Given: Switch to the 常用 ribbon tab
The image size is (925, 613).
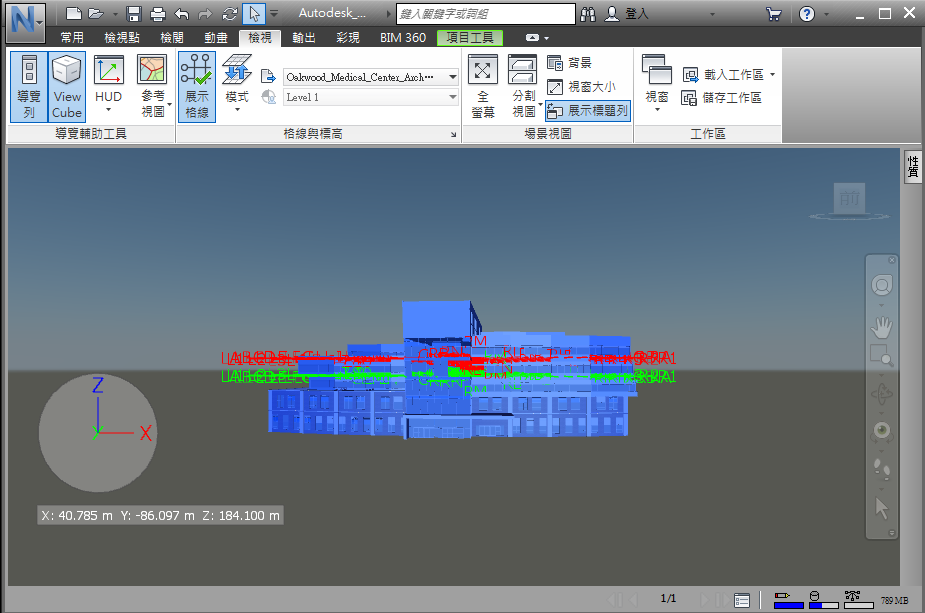Looking at the screenshot, I should [x=72, y=38].
